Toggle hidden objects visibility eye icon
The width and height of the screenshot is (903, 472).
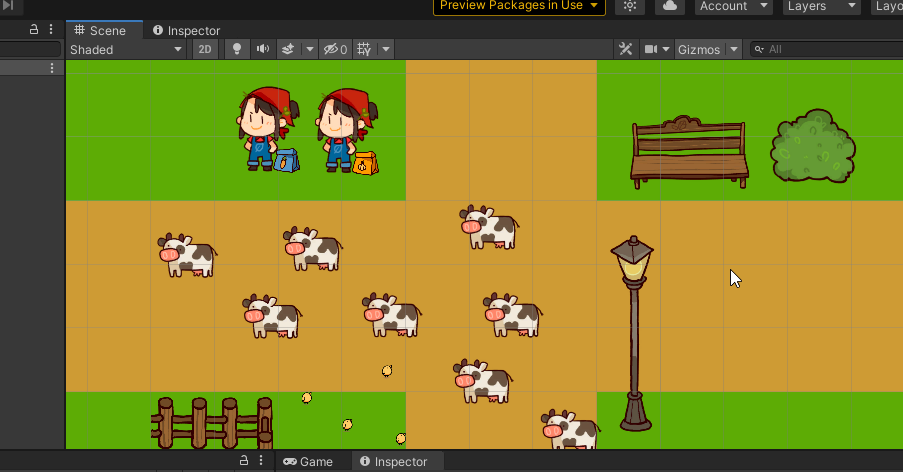334,49
